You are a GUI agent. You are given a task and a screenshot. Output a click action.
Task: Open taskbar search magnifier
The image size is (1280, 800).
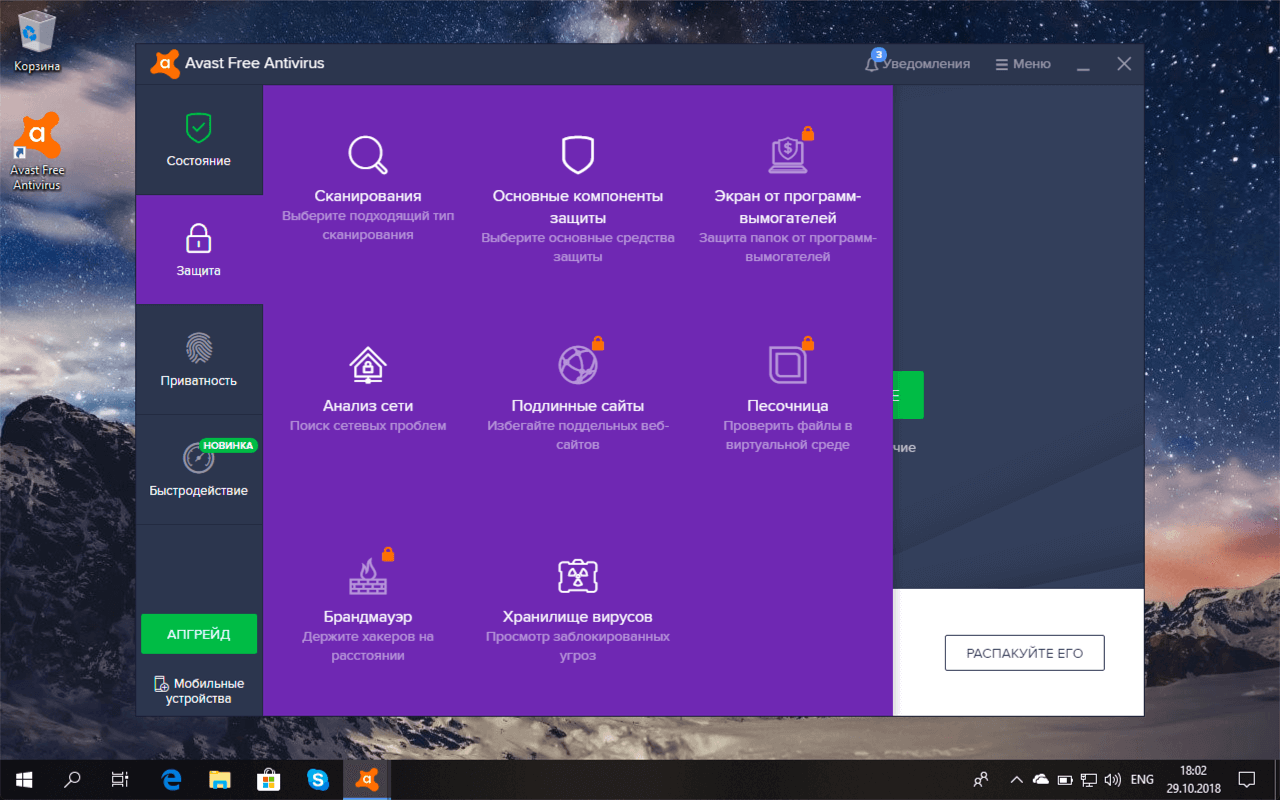tap(72, 779)
